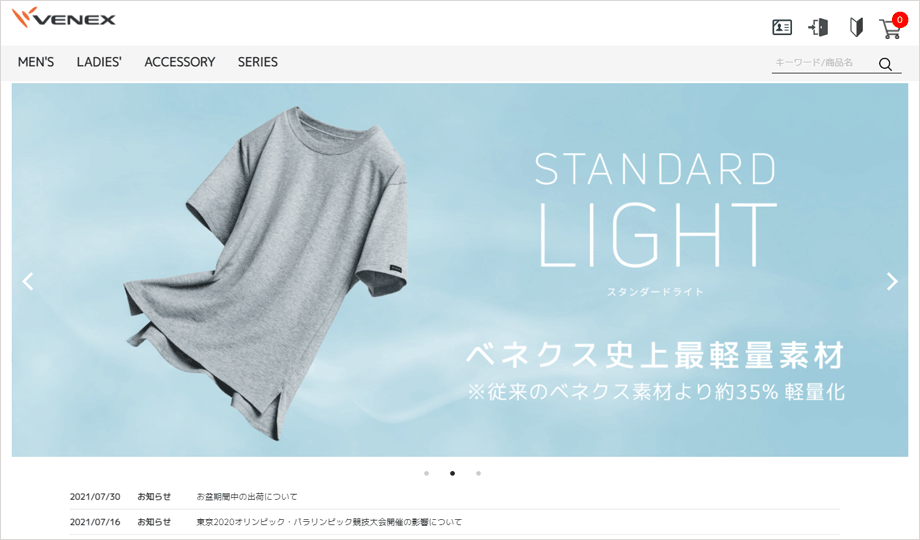Click the red cart count badge
The height and width of the screenshot is (540, 920).
(899, 19)
